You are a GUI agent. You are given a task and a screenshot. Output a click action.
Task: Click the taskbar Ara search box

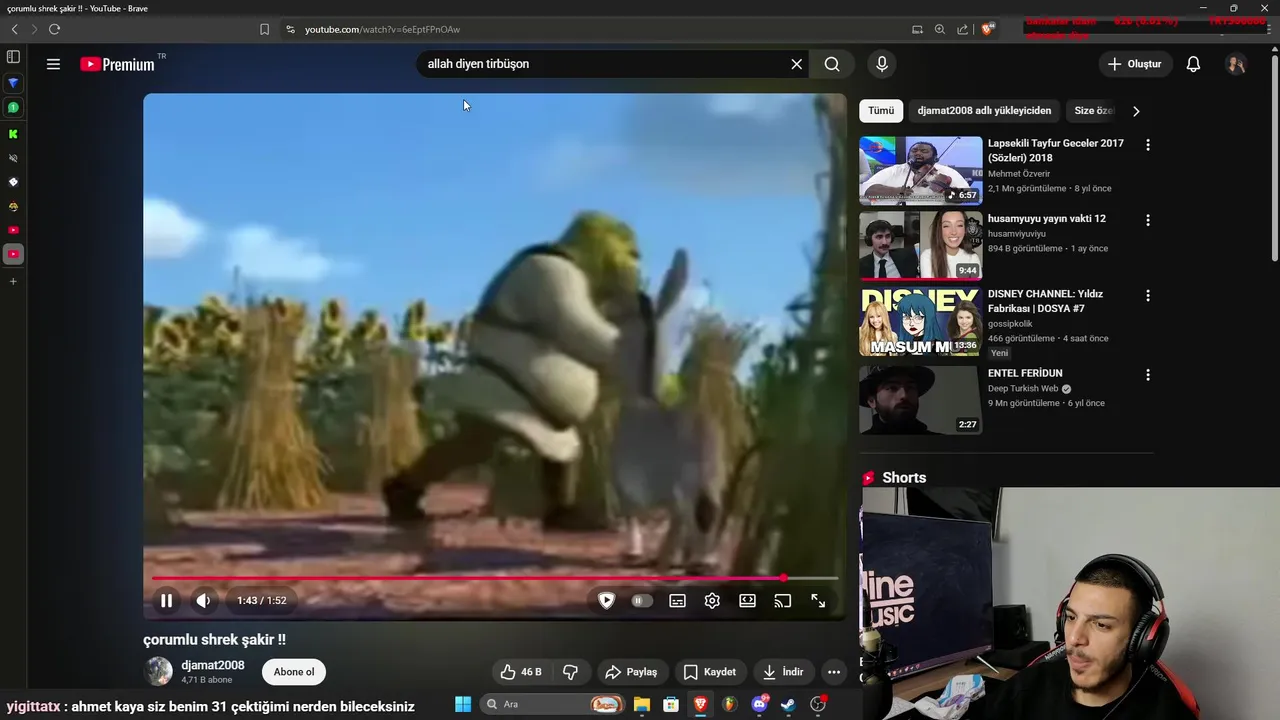(x=553, y=704)
